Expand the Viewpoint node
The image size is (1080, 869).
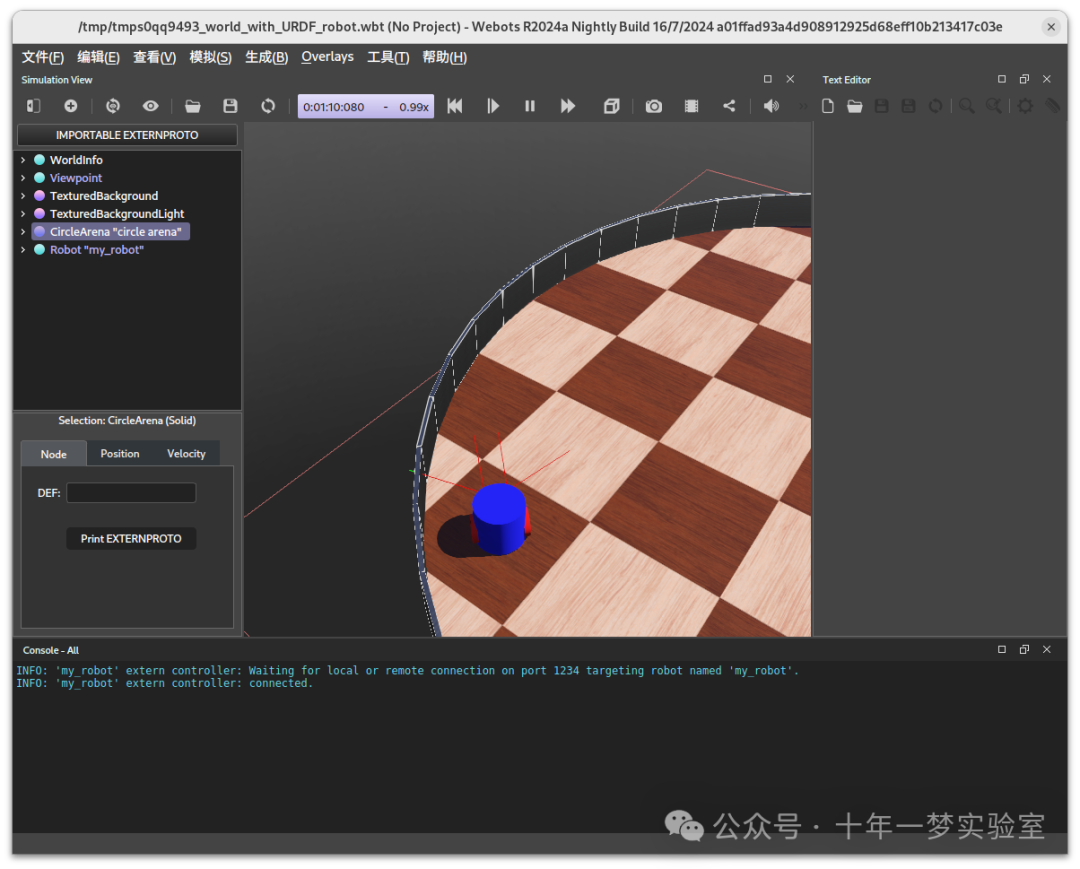click(23, 178)
